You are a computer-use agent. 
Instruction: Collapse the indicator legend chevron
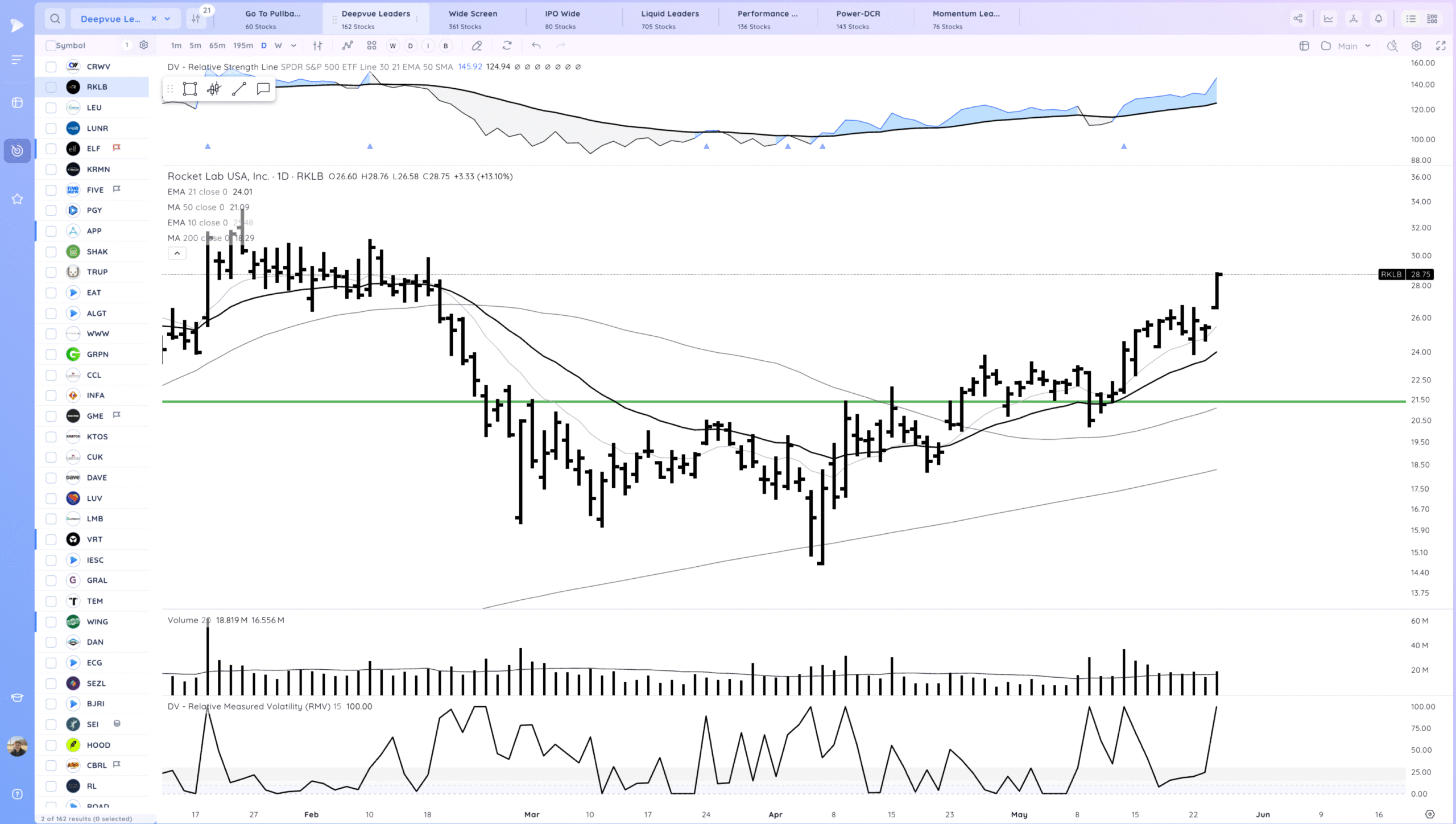tap(177, 253)
